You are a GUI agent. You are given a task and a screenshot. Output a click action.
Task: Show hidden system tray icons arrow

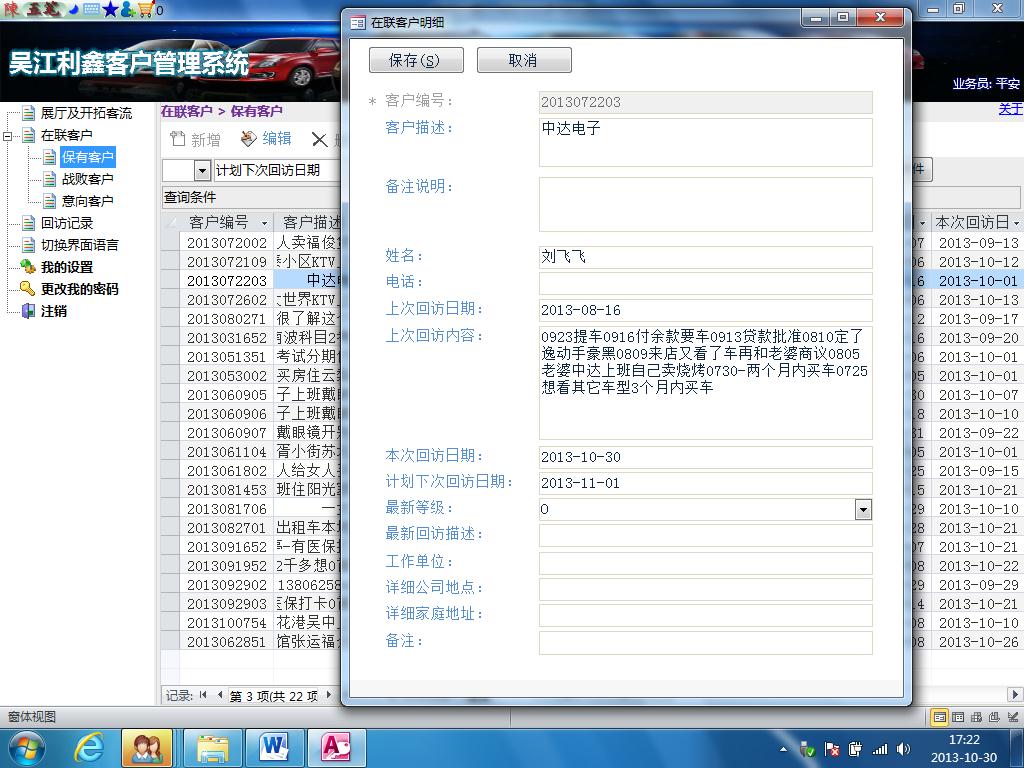[784, 750]
